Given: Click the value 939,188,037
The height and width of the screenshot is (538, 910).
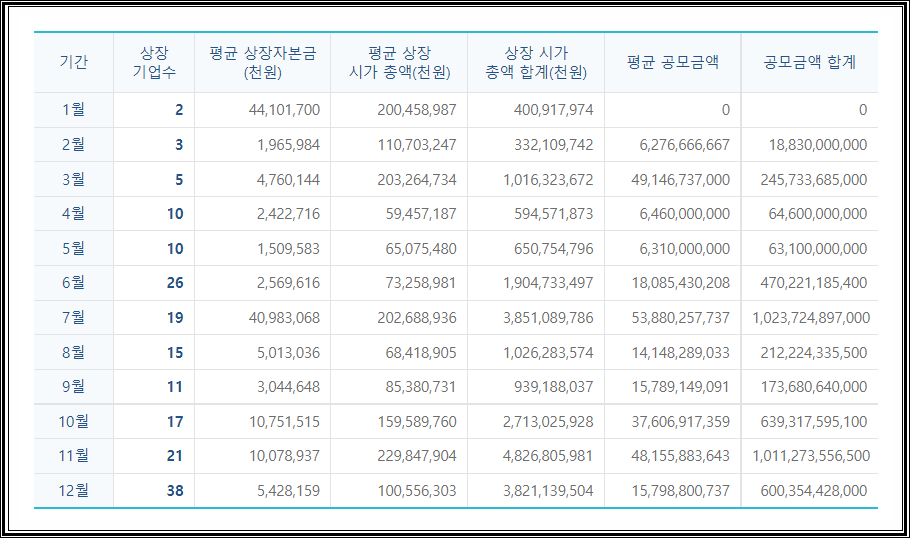Looking at the screenshot, I should [554, 387].
